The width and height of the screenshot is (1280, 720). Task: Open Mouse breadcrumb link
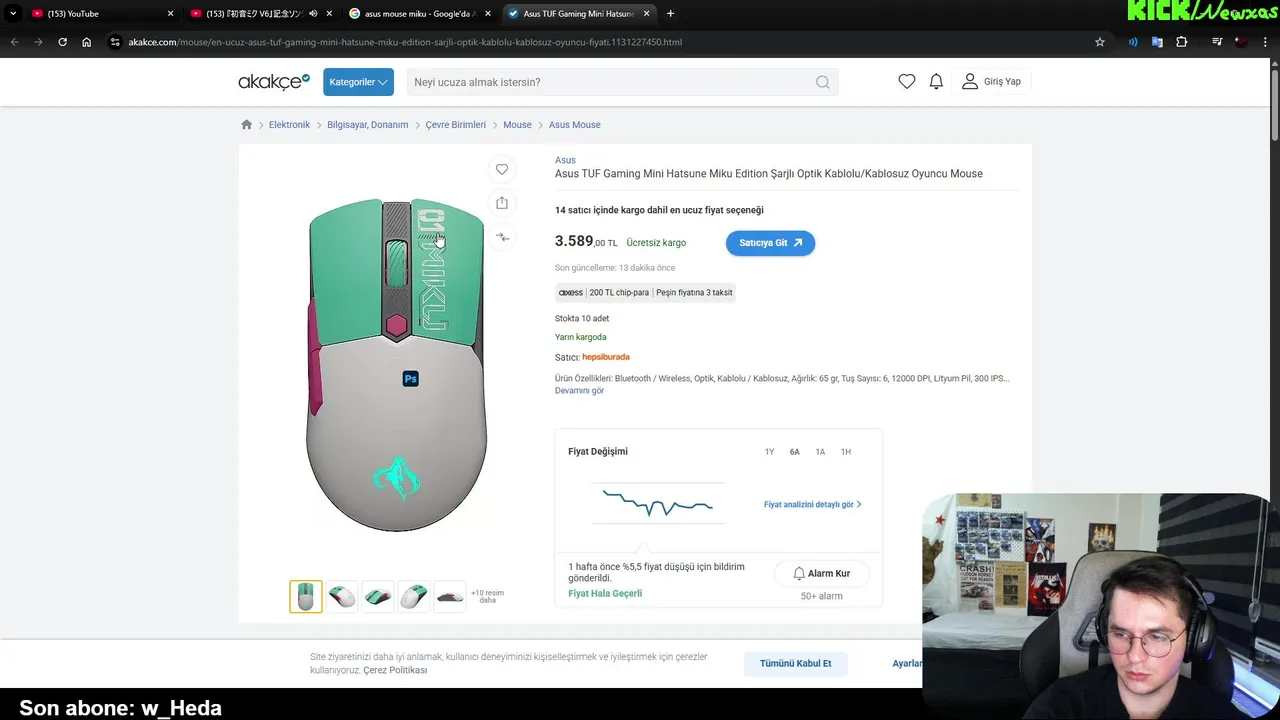pyautogui.click(x=517, y=125)
